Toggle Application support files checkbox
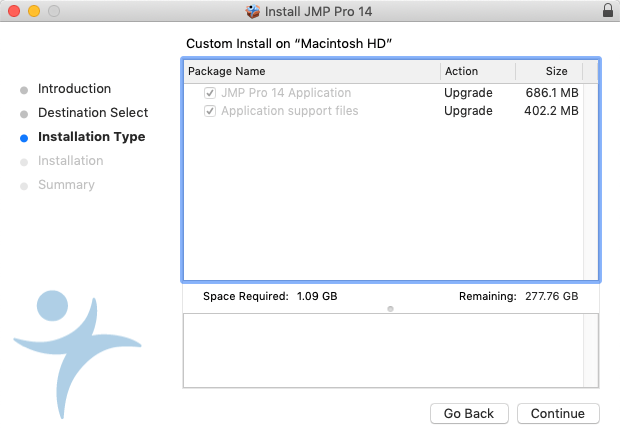This screenshot has height=430, width=620. click(210, 111)
